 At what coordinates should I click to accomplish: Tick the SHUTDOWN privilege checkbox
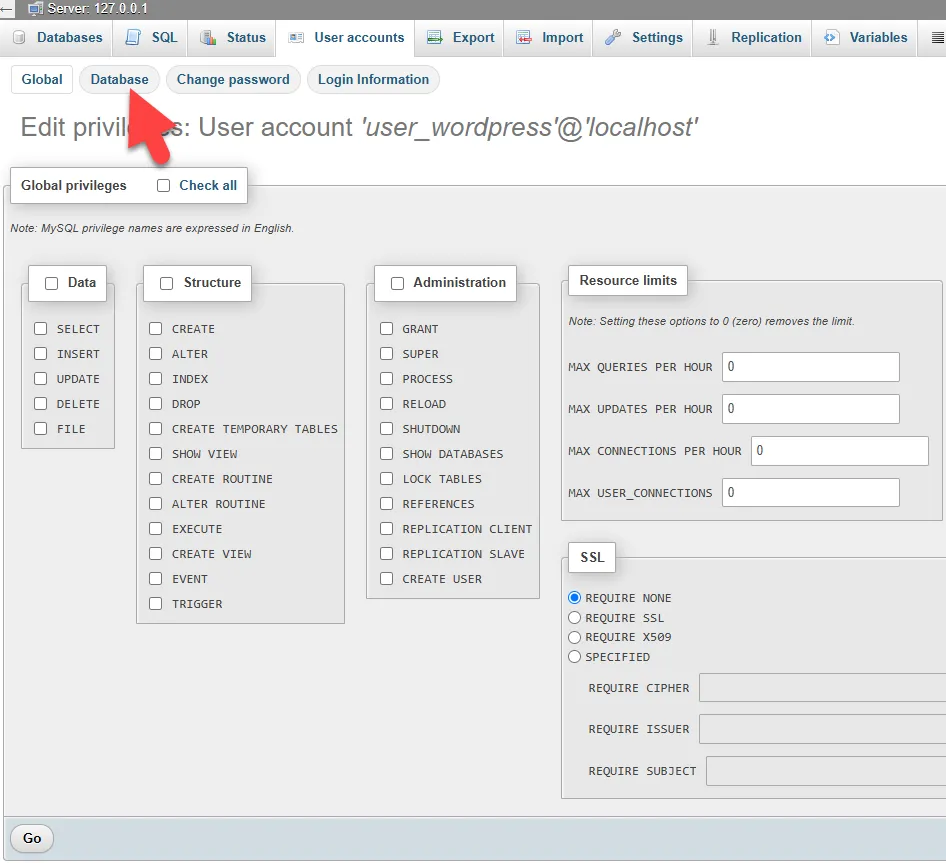pos(386,428)
